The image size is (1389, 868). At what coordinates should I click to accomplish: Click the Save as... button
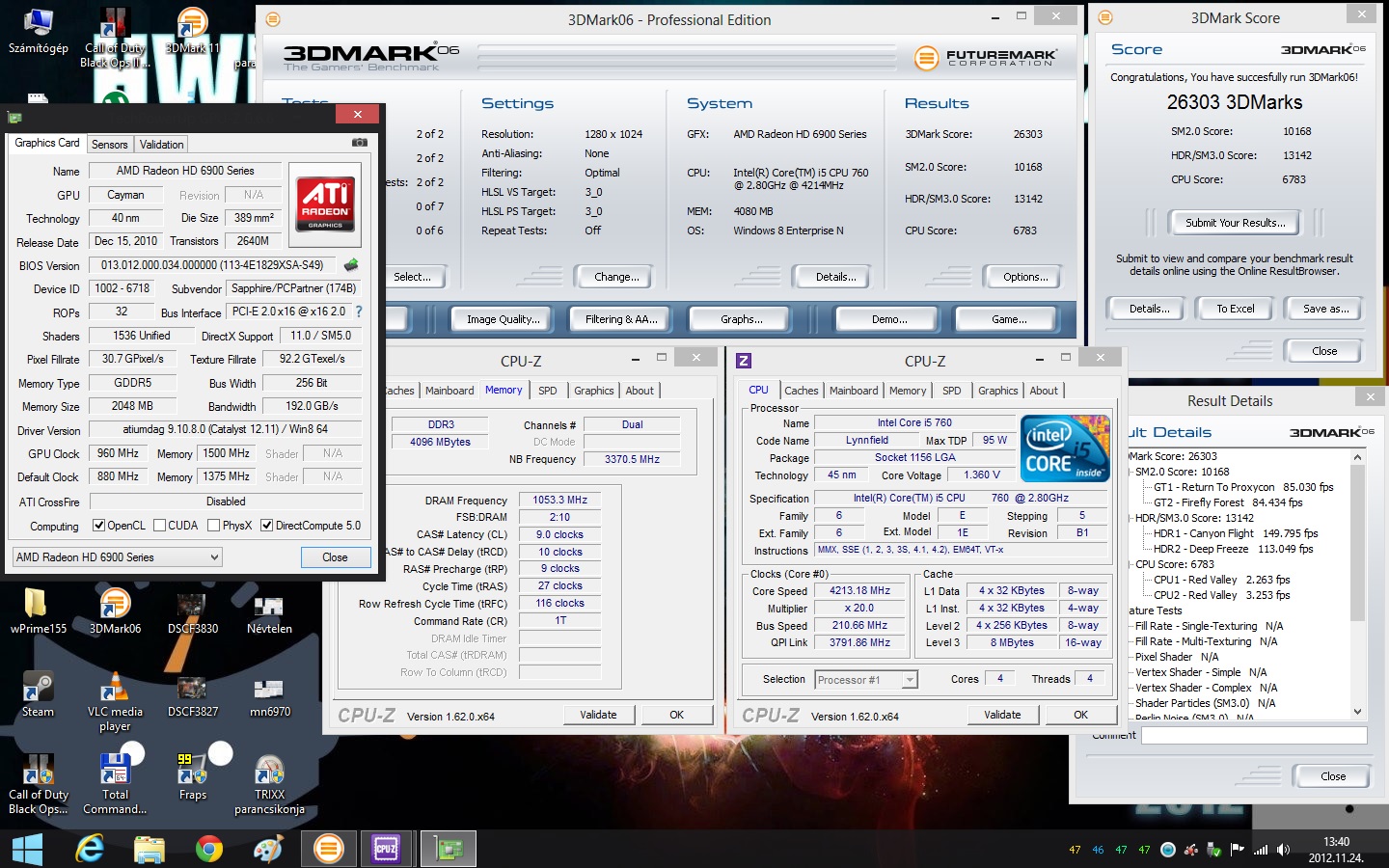pos(1325,309)
